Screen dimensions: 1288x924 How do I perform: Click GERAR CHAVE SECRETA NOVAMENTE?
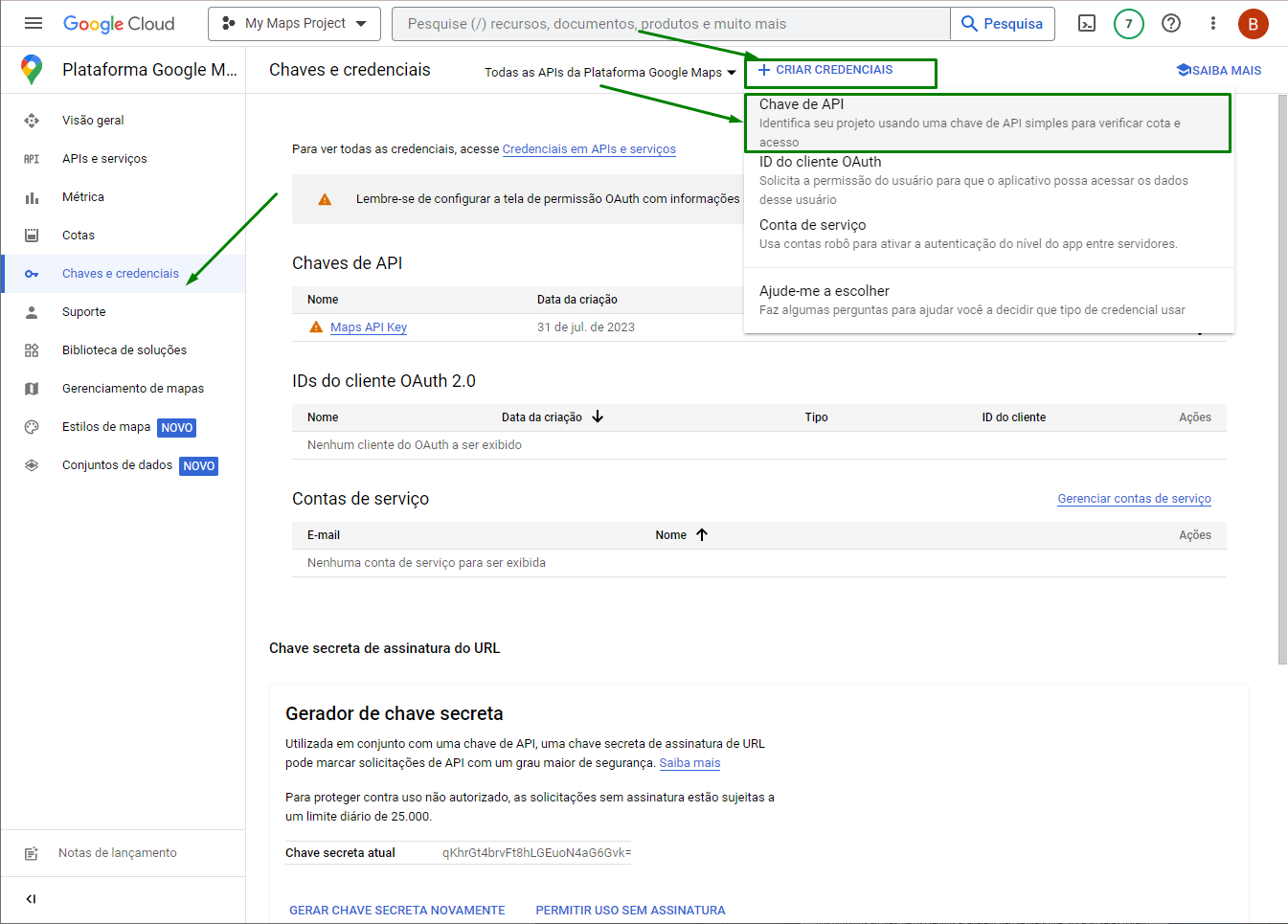click(x=397, y=911)
